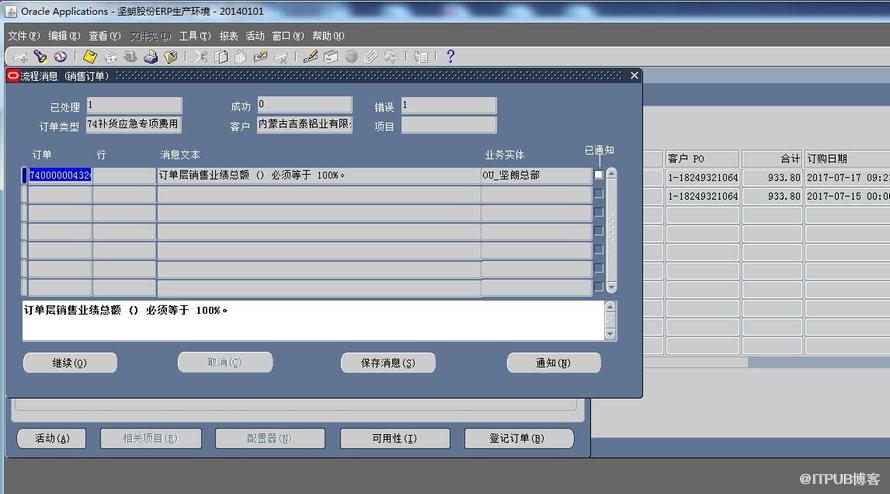
Task: Click the Edit Field pencil icon
Action: point(310,57)
